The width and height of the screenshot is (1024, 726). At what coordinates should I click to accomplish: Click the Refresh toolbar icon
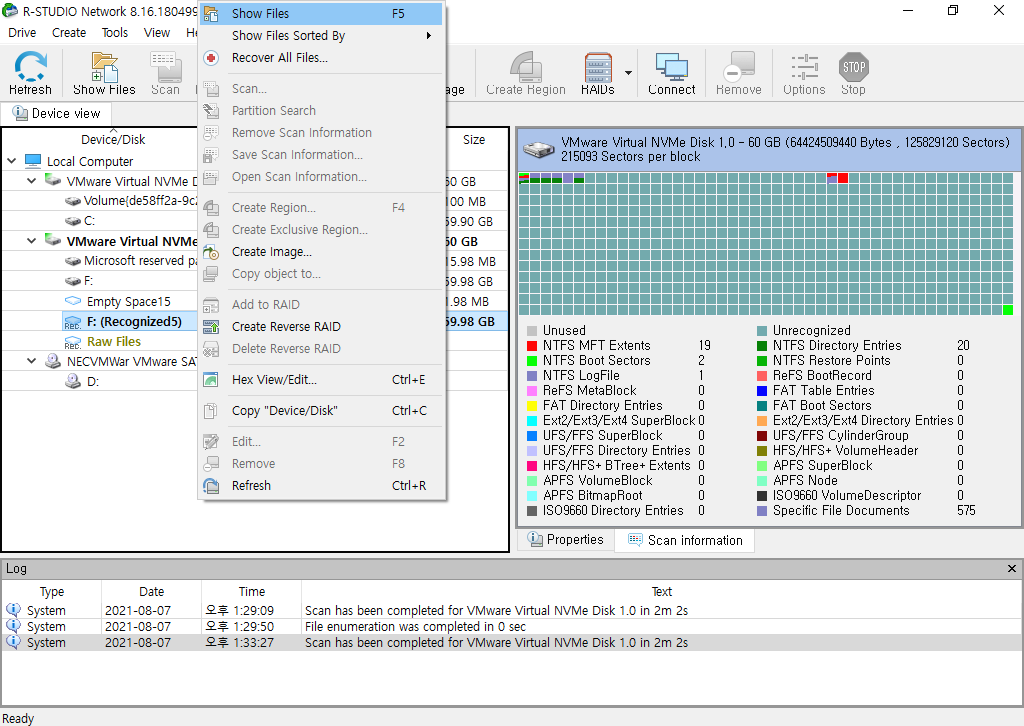coord(30,73)
